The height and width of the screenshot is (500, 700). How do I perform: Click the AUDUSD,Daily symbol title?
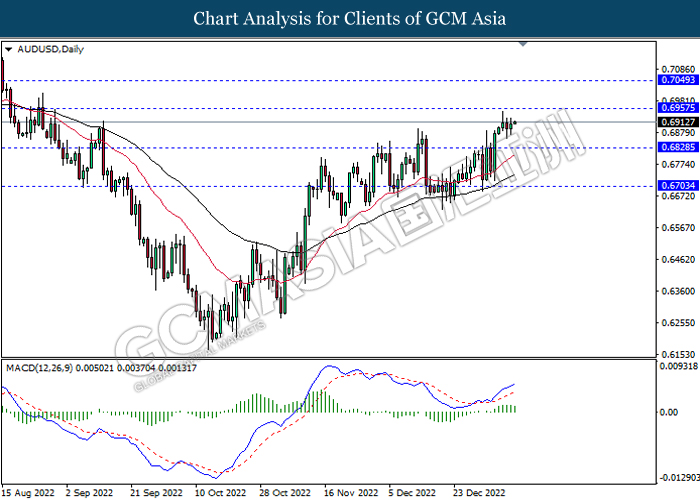(50, 49)
